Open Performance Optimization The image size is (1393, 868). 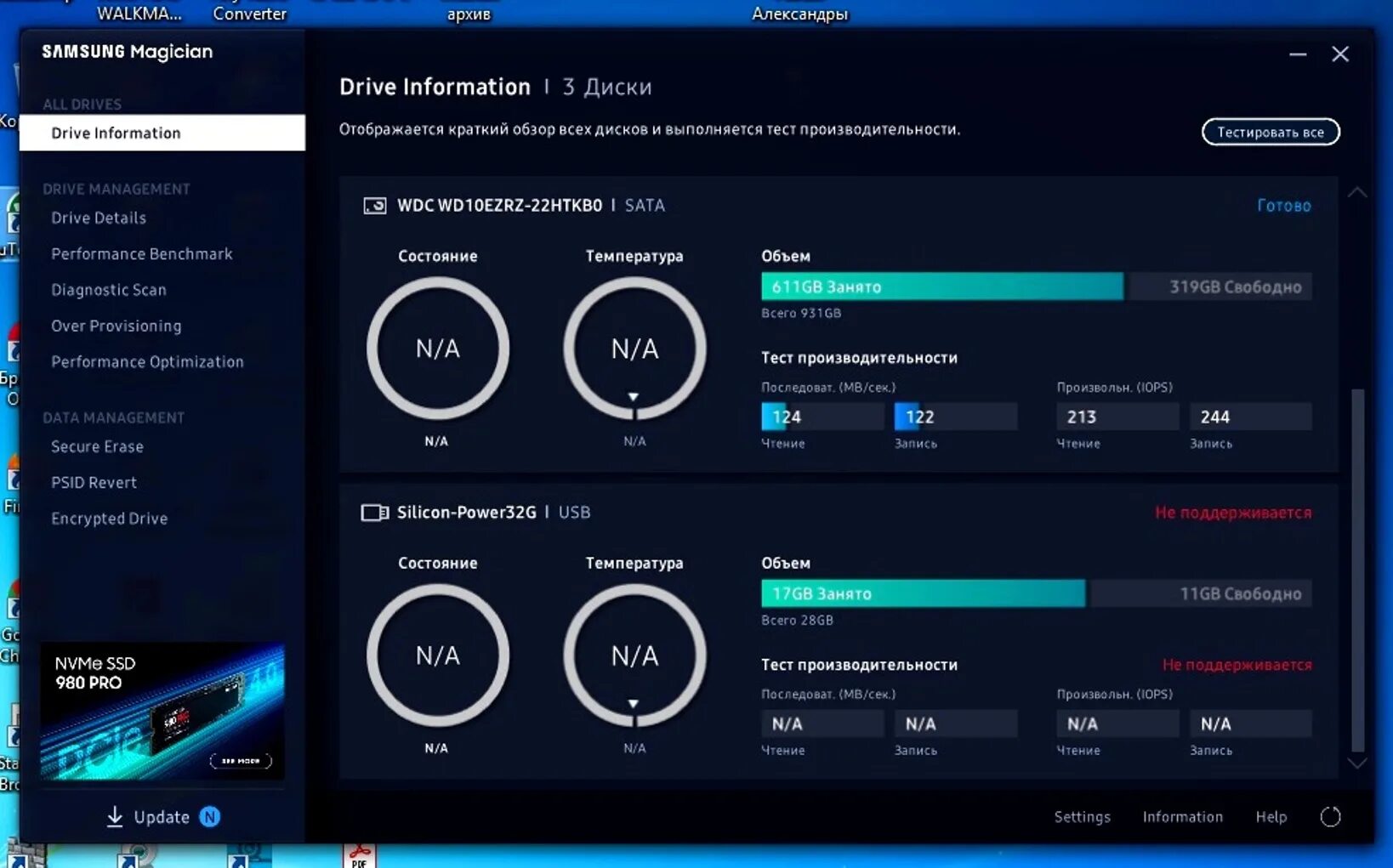[147, 362]
